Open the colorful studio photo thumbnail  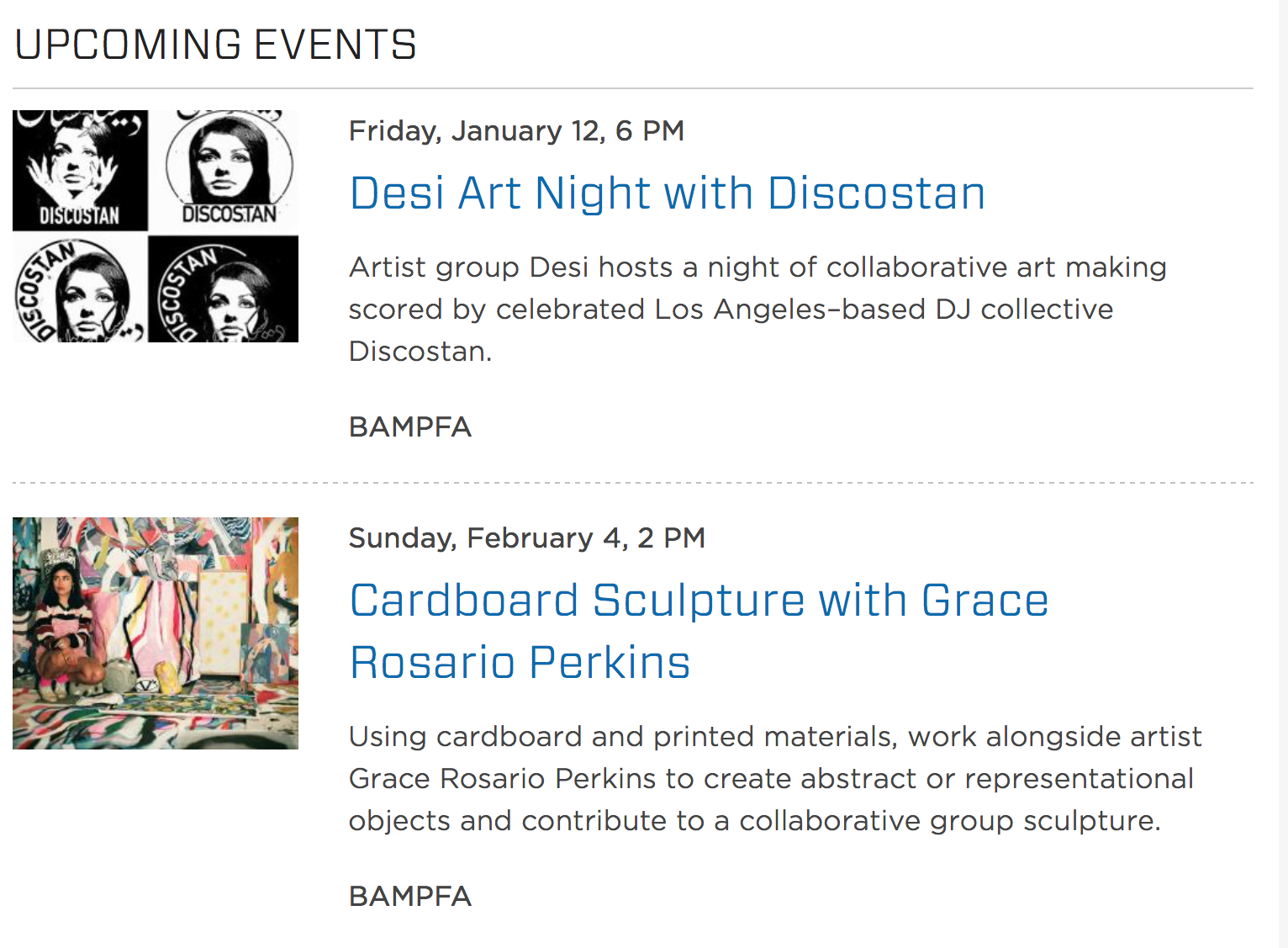coord(156,633)
